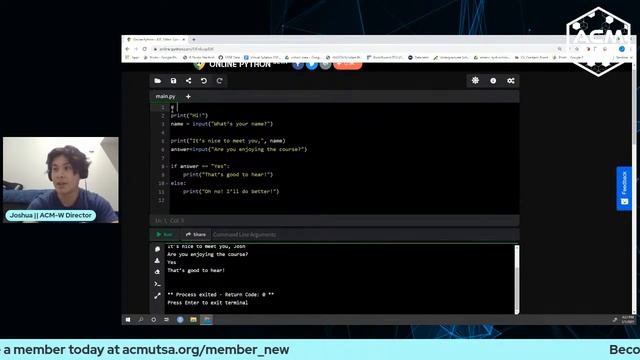640x360 pixels.
Task: Click terminal text 'Are you enjoying the course?'
Action: (x=207, y=254)
